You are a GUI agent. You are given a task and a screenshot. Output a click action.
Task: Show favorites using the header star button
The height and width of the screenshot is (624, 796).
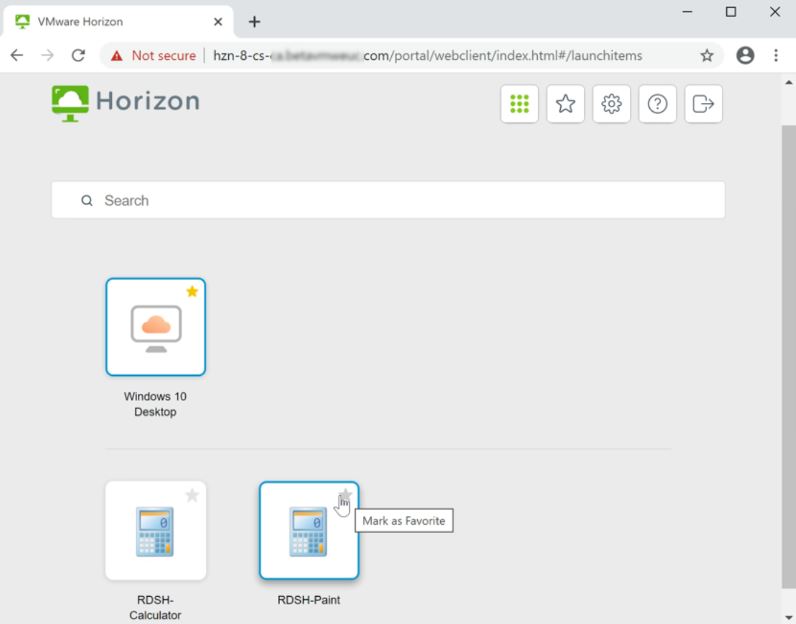[x=566, y=104]
